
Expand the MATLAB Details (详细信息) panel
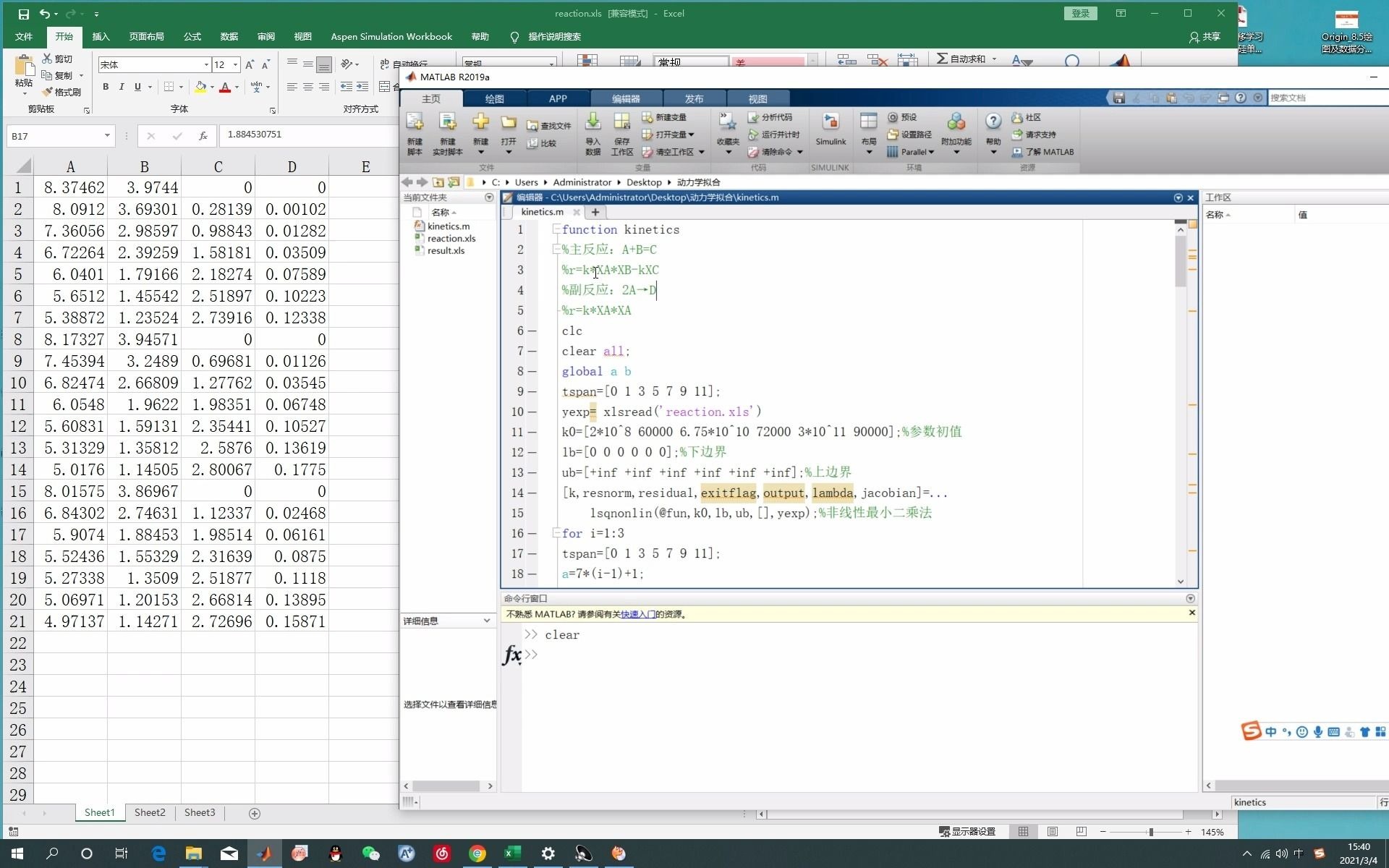click(487, 621)
